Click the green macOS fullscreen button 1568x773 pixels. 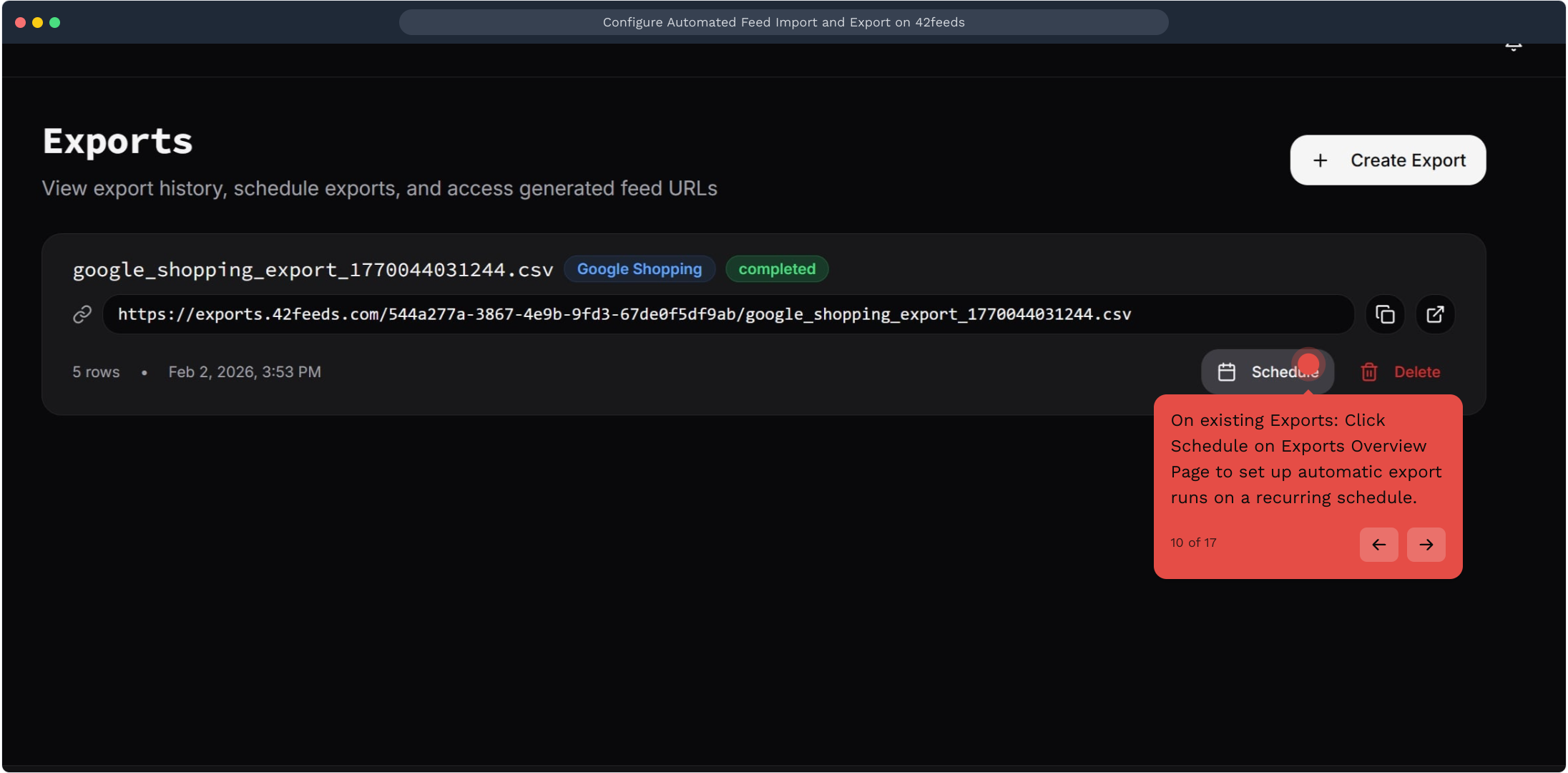[x=55, y=22]
